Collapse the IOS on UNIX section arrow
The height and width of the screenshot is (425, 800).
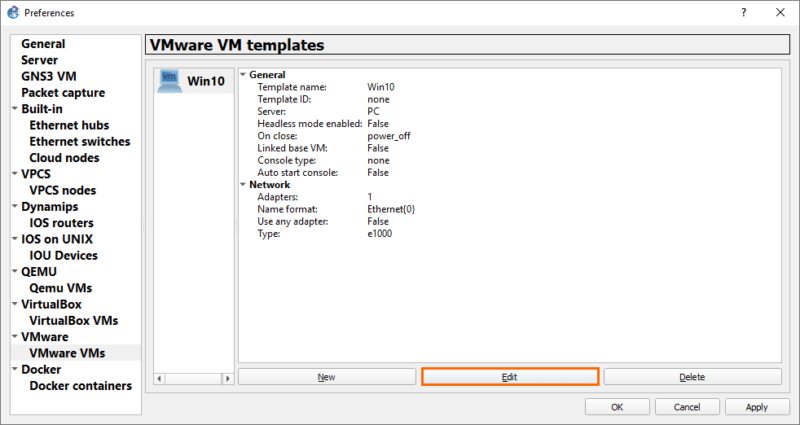coord(15,239)
